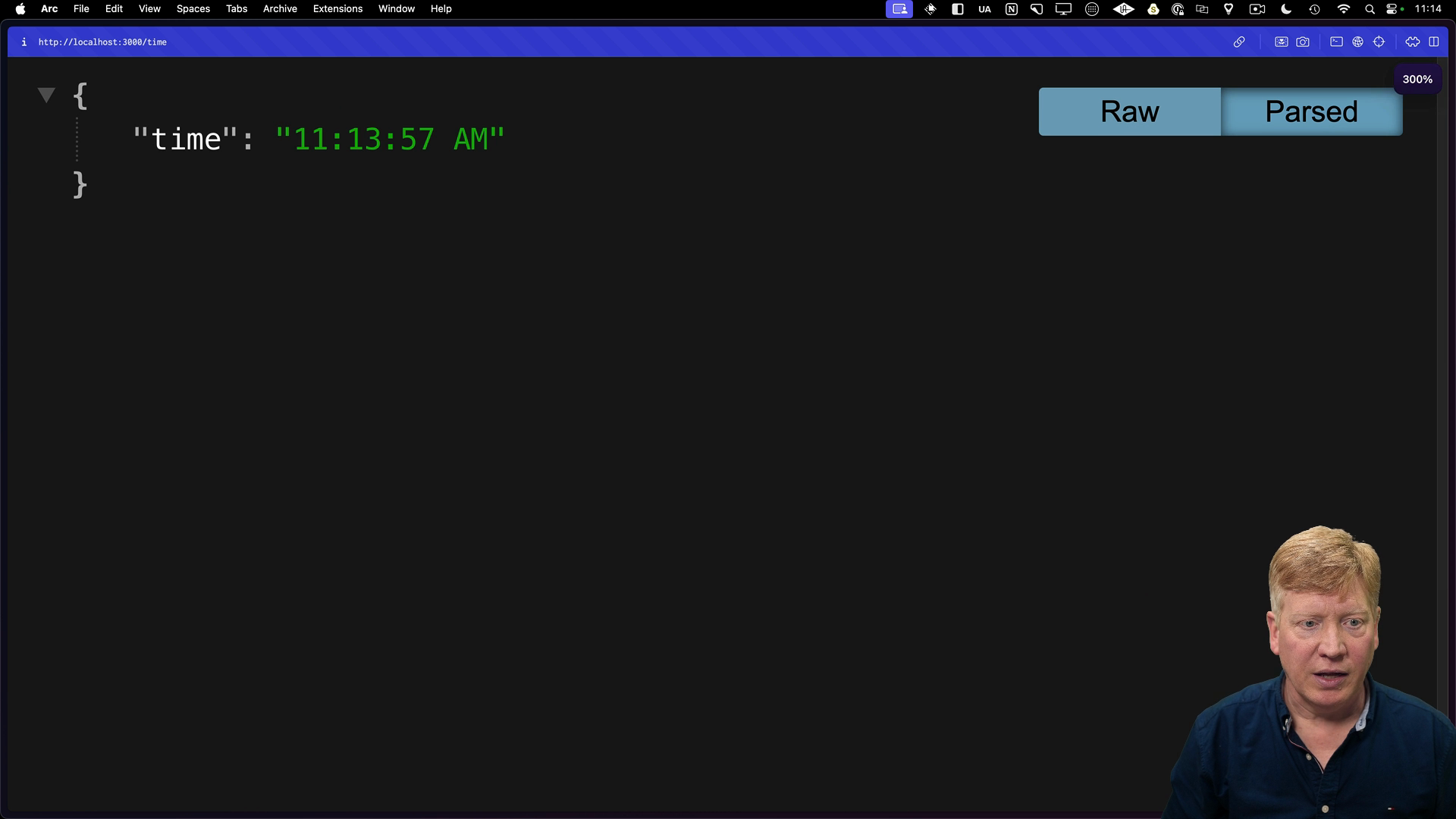This screenshot has height=819, width=1456.
Task: Open the Apple menu
Action: (x=20, y=9)
